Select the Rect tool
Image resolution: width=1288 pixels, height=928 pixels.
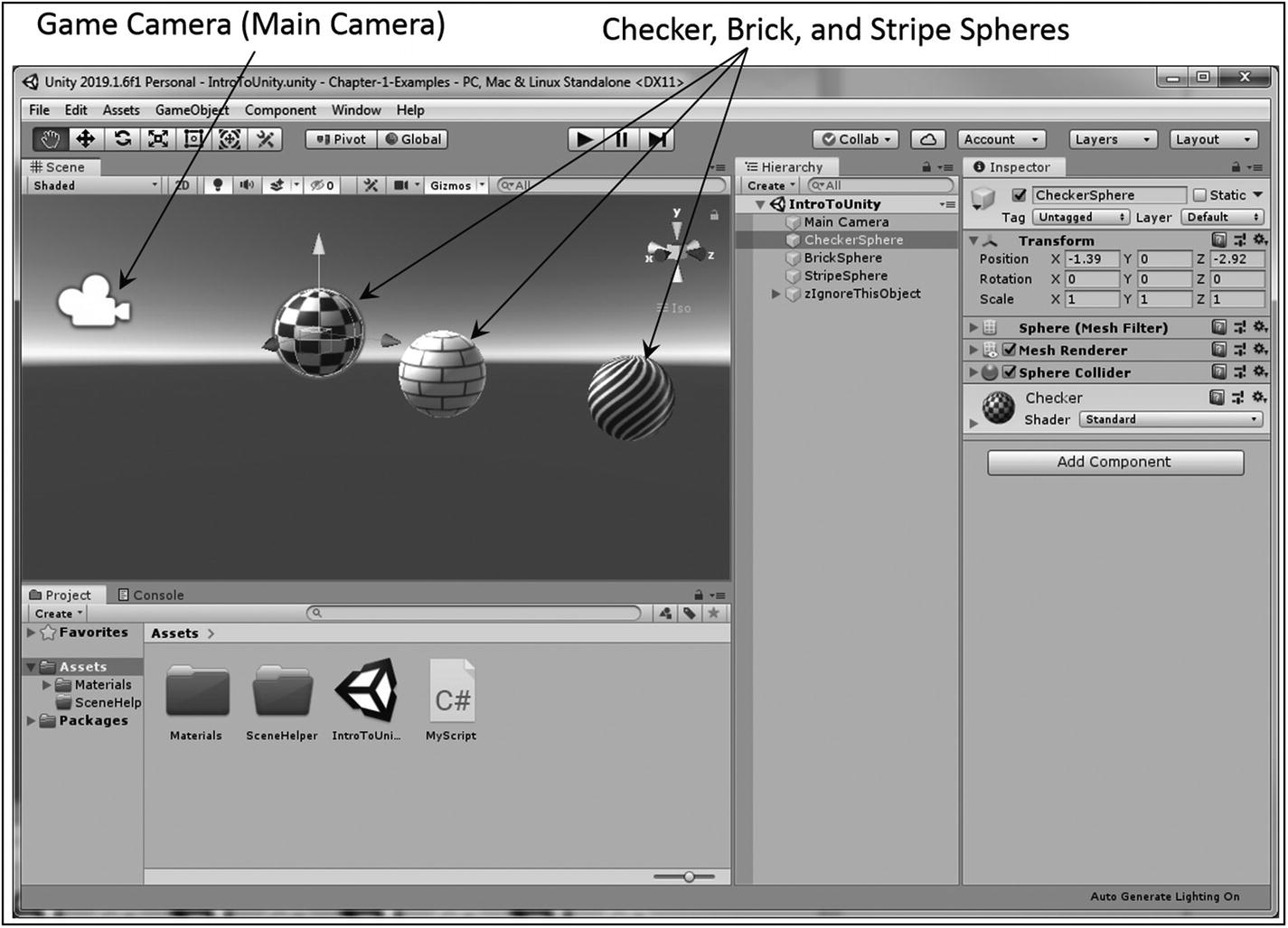click(x=193, y=139)
